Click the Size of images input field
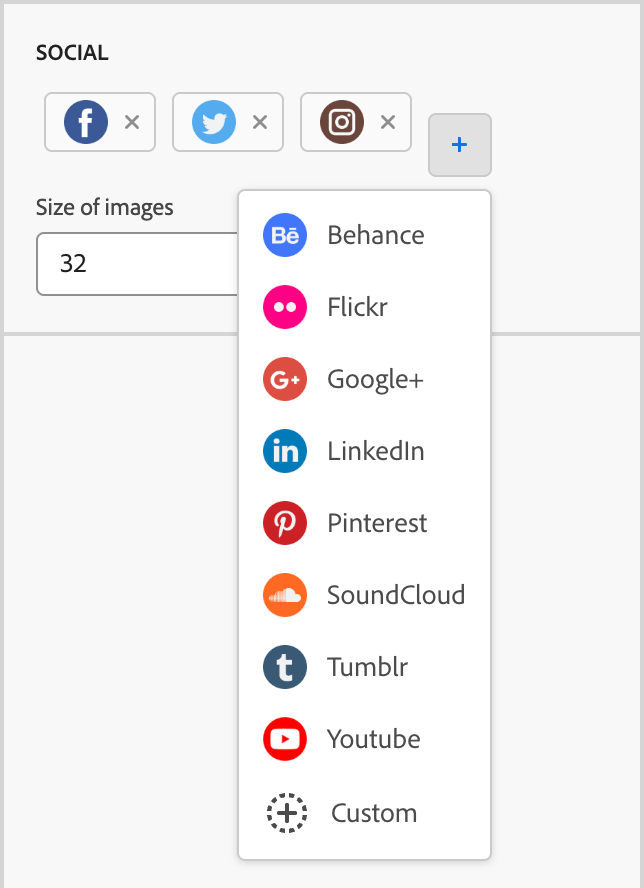Viewport: 644px width, 888px height. (130, 264)
